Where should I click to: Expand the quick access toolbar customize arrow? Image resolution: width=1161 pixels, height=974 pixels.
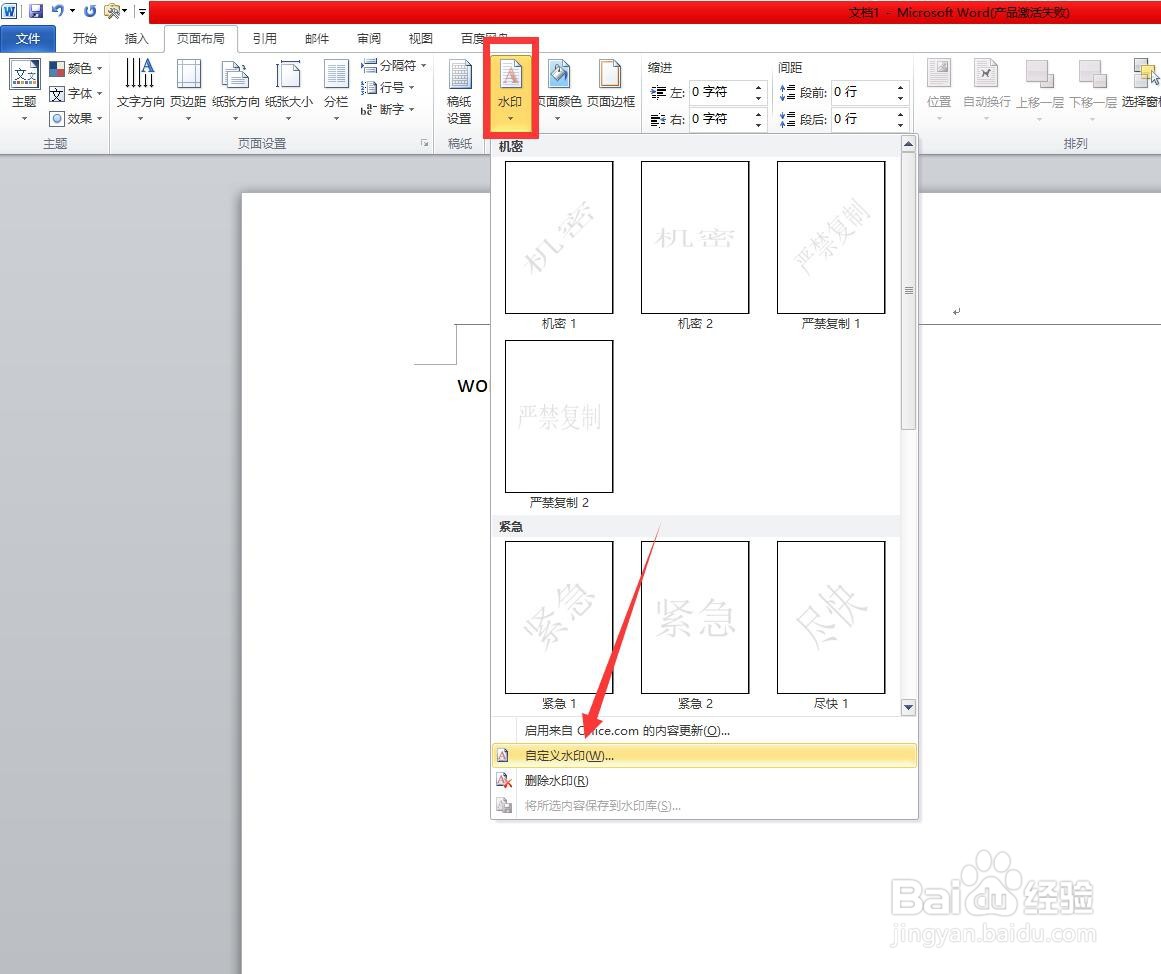[142, 11]
